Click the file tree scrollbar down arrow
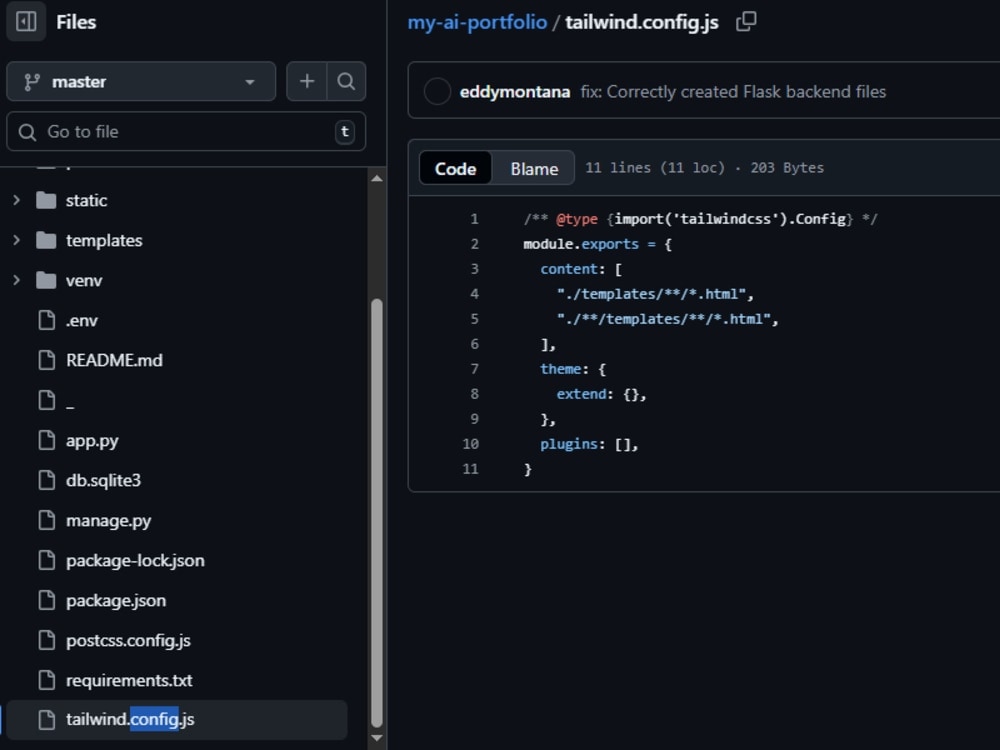1000x750 pixels. click(x=377, y=739)
